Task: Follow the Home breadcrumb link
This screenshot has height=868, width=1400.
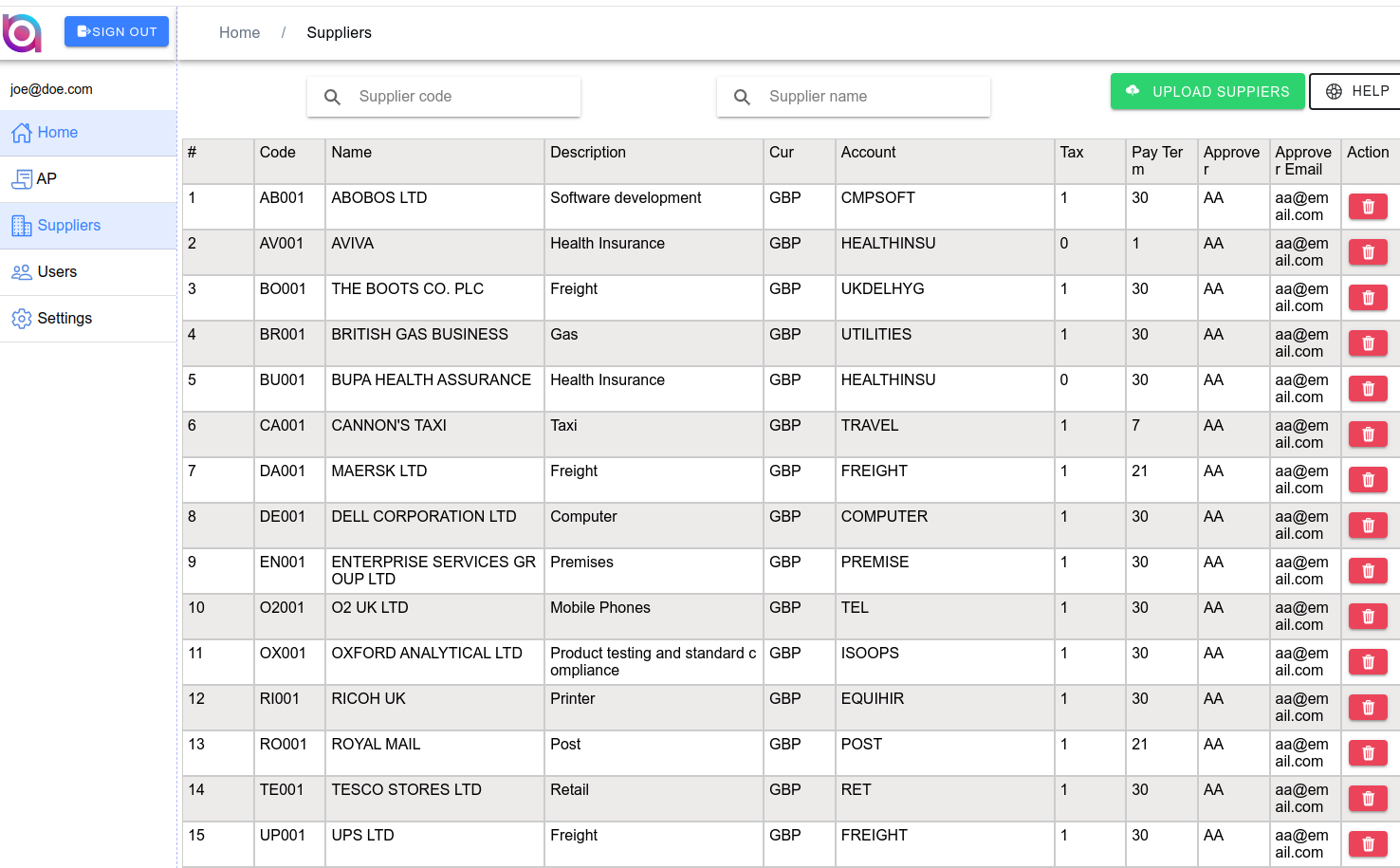Action: (x=239, y=32)
